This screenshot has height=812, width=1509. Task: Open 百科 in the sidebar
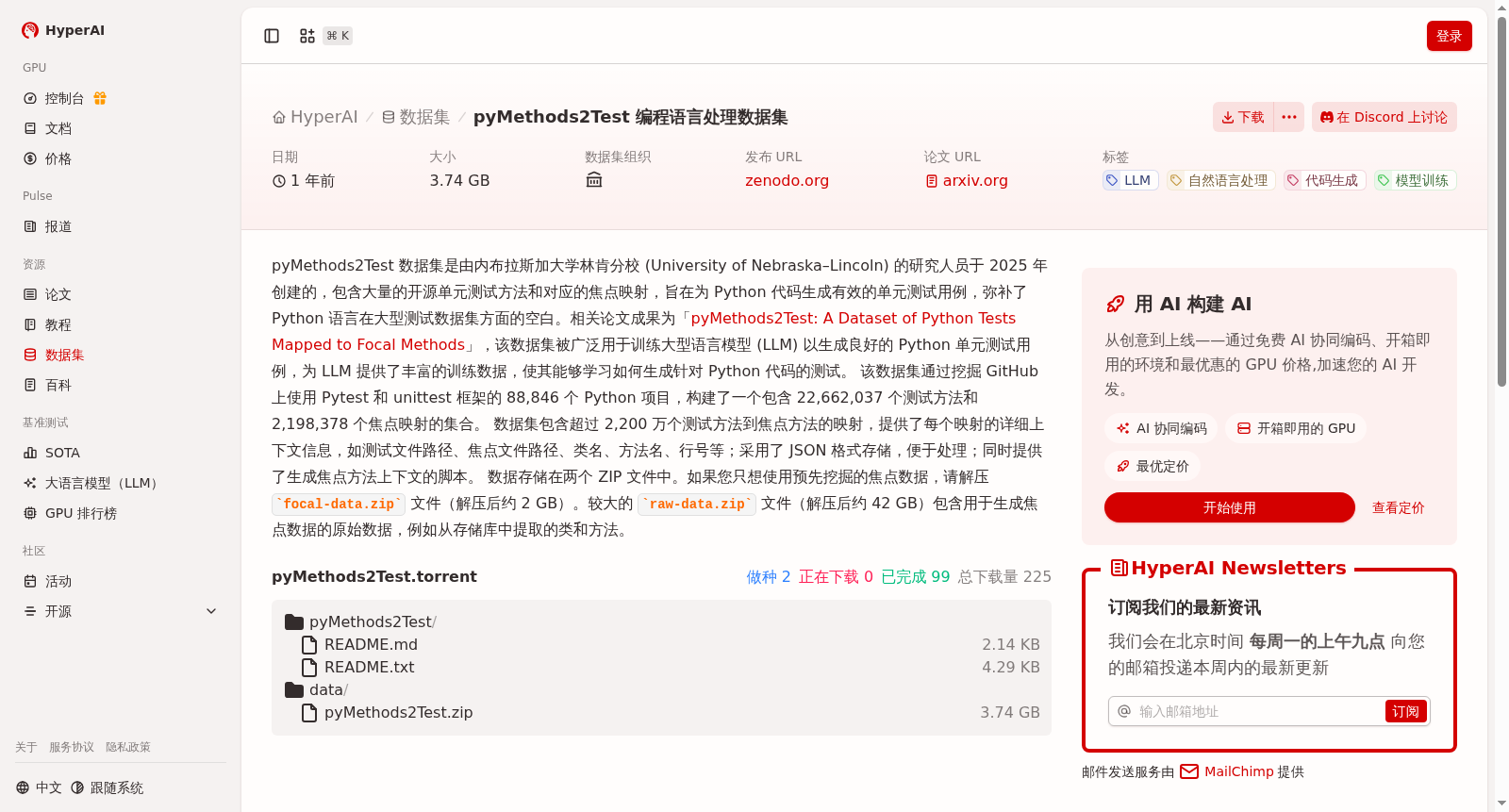coord(58,385)
